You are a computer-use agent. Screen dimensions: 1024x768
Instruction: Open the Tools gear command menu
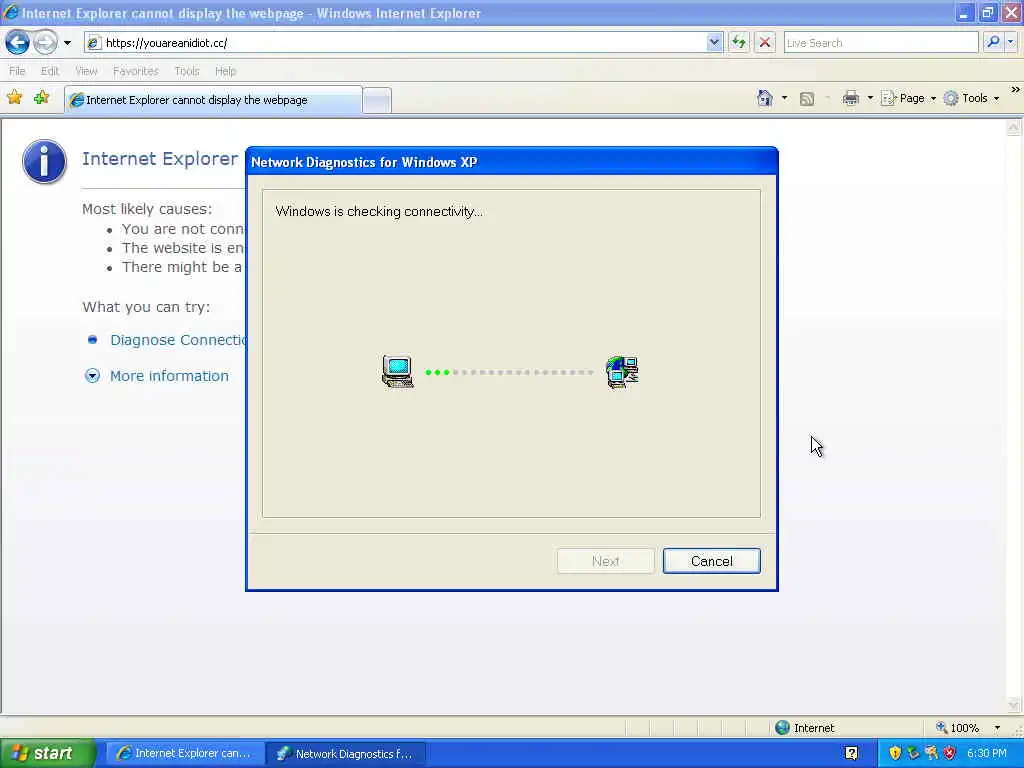[x=972, y=99]
